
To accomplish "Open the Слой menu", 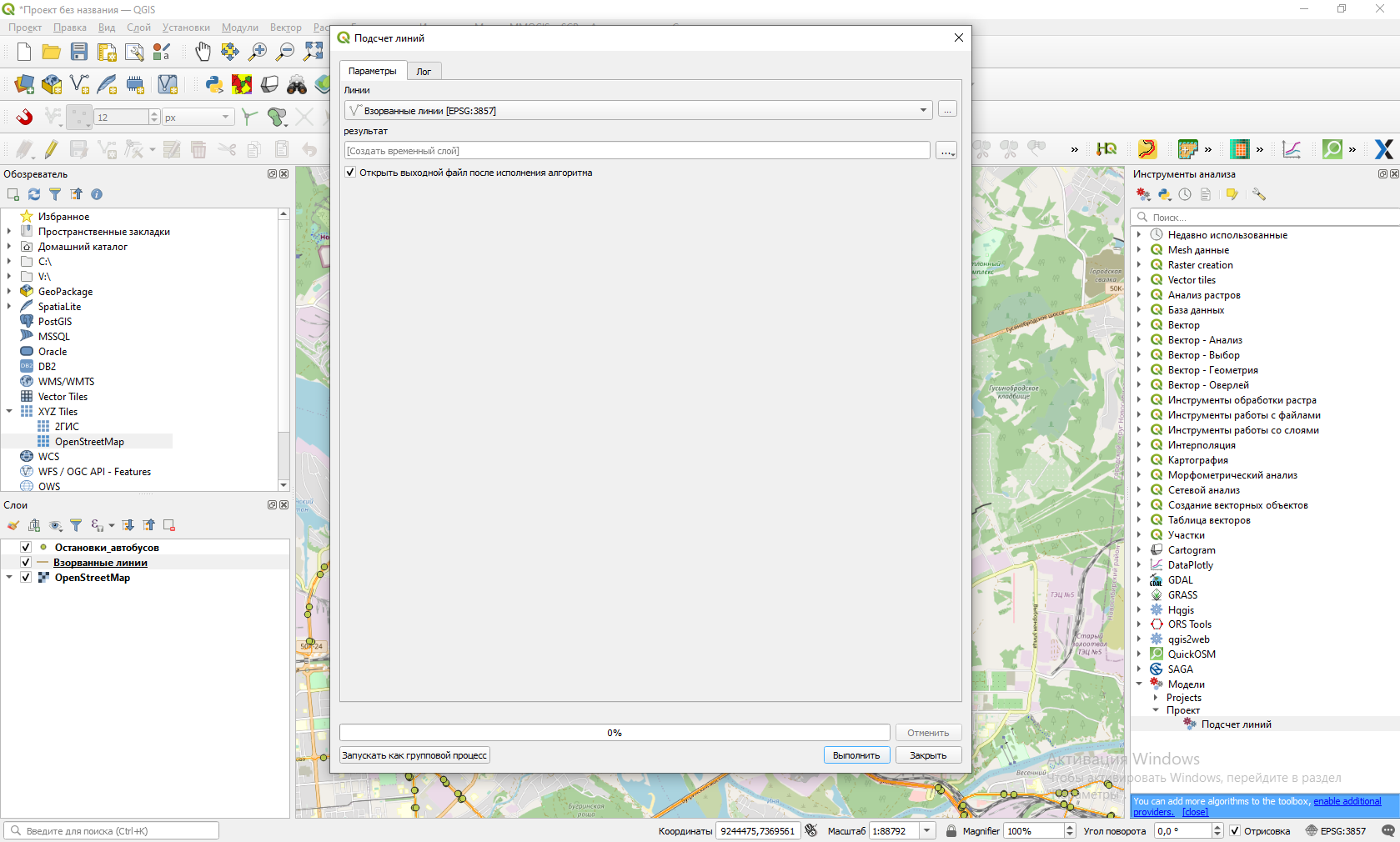I will tap(138, 28).
